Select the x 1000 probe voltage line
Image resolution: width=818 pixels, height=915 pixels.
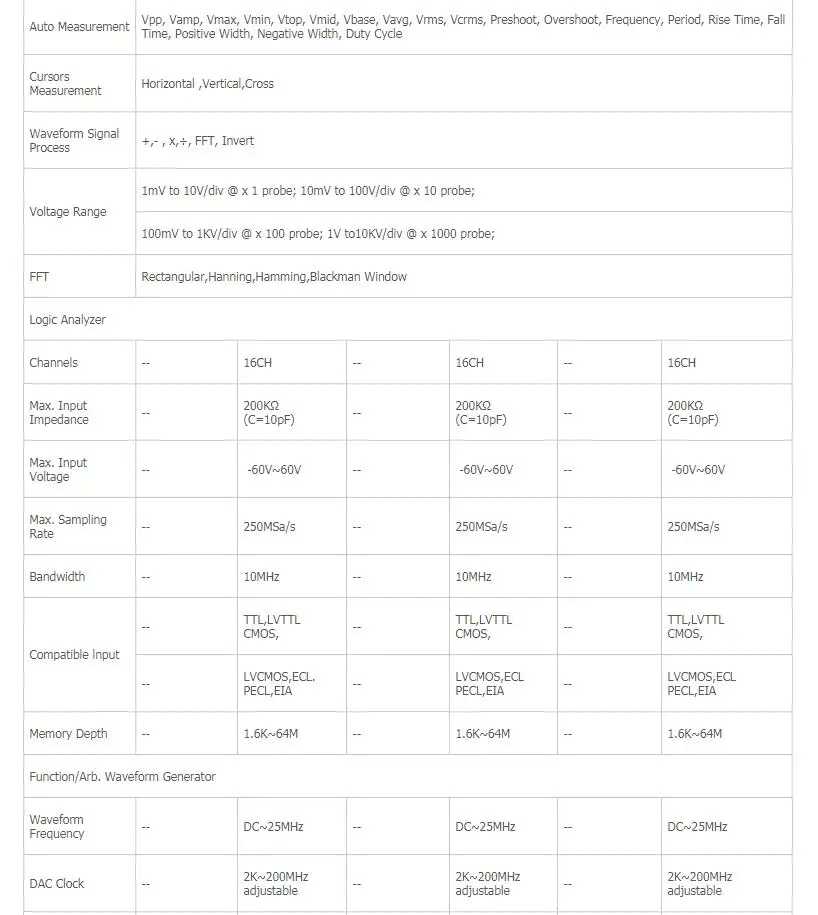coord(318,233)
